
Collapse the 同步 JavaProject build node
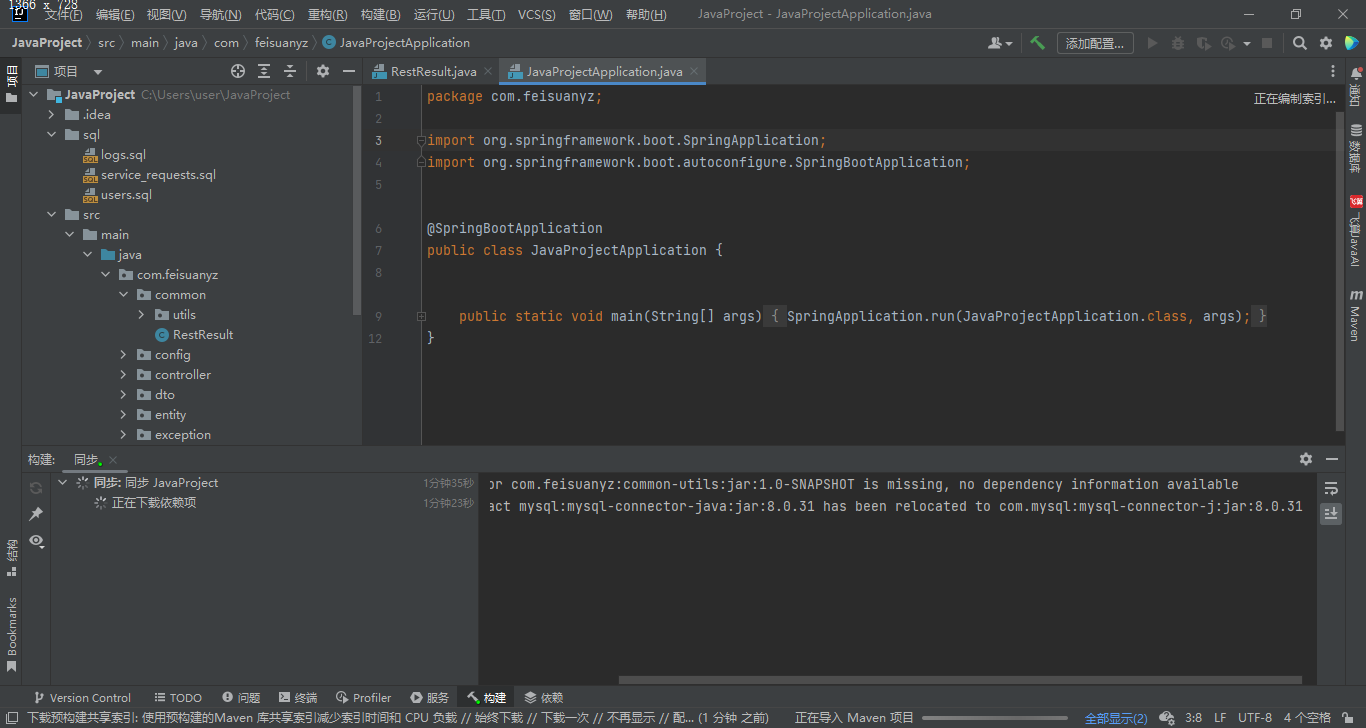63,482
